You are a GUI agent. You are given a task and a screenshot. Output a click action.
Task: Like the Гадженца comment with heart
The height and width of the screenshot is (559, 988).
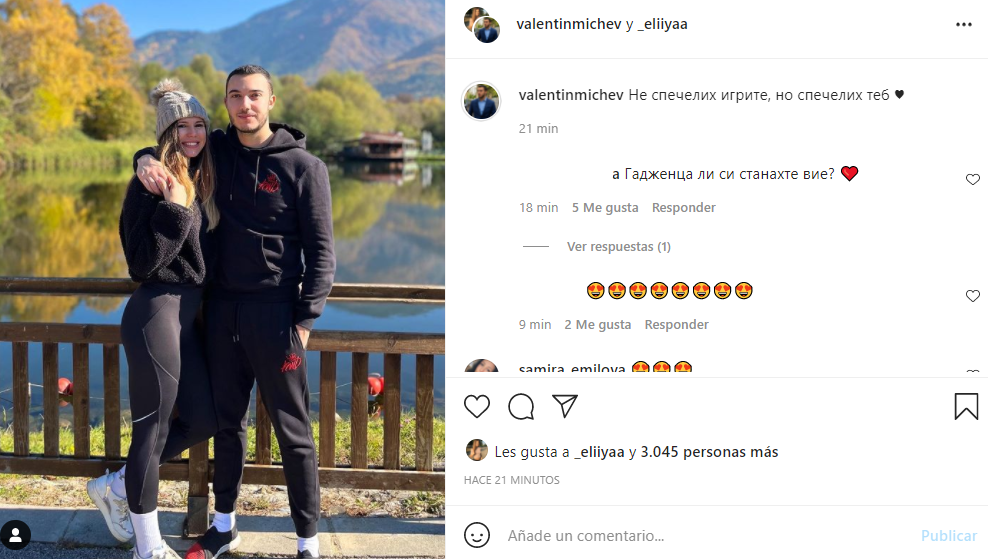point(973,180)
